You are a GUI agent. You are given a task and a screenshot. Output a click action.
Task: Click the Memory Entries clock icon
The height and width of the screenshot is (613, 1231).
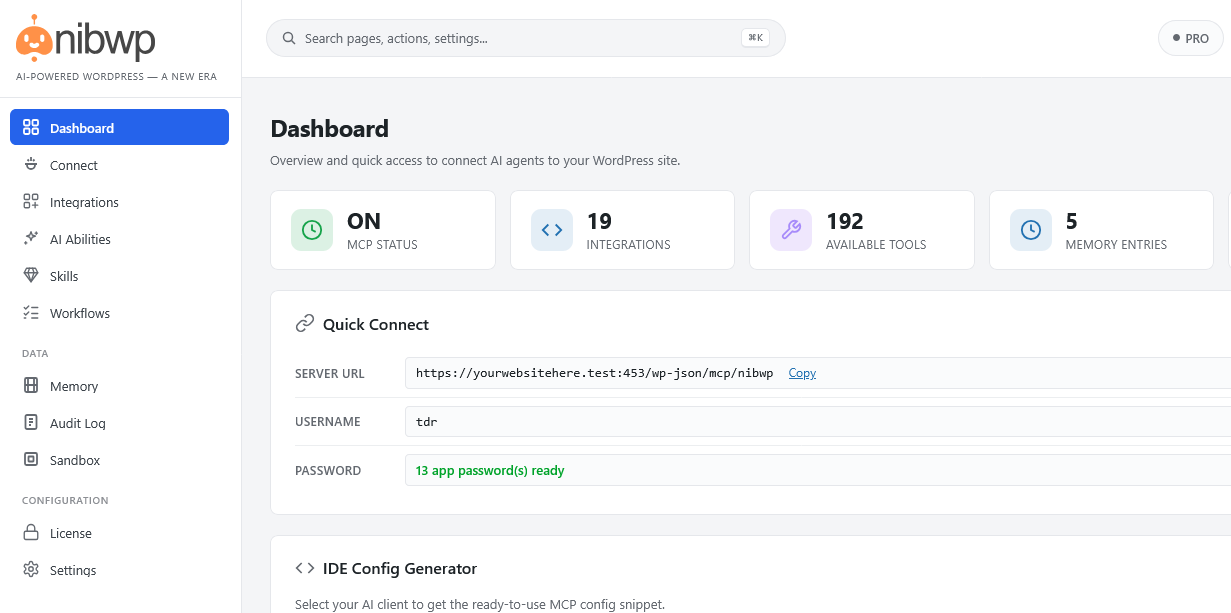point(1031,230)
